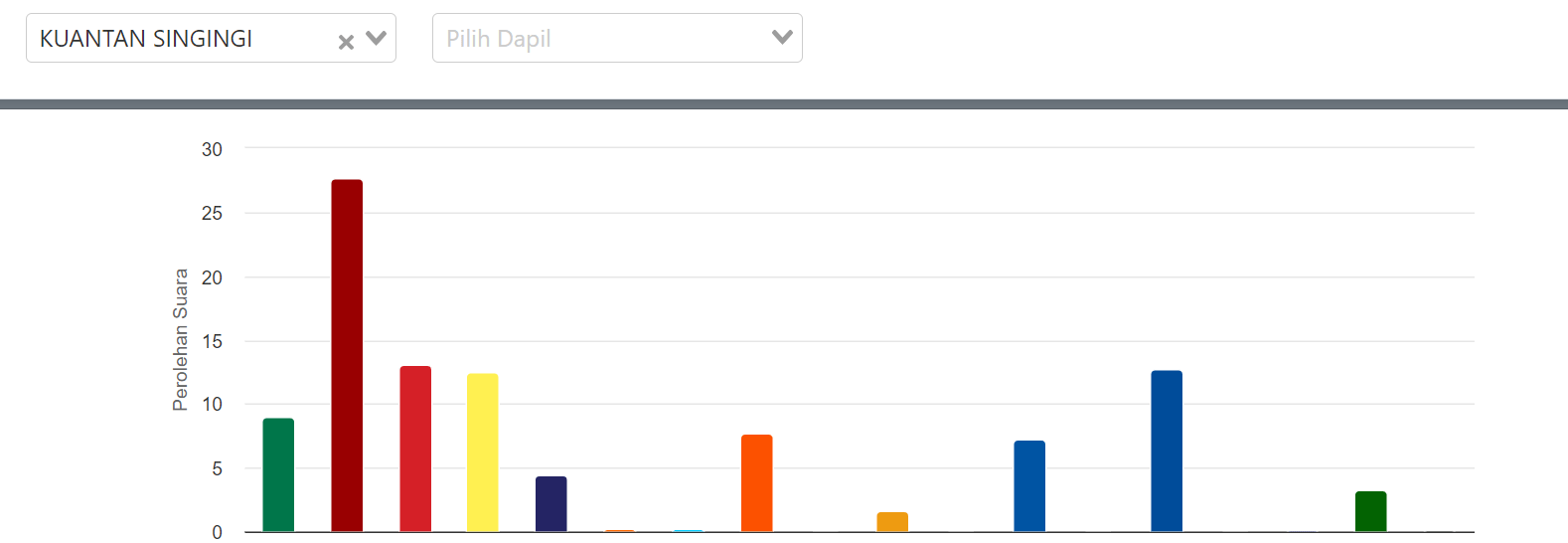
Task: Click the tall blue bar near twelve
Action: [x=1167, y=451]
